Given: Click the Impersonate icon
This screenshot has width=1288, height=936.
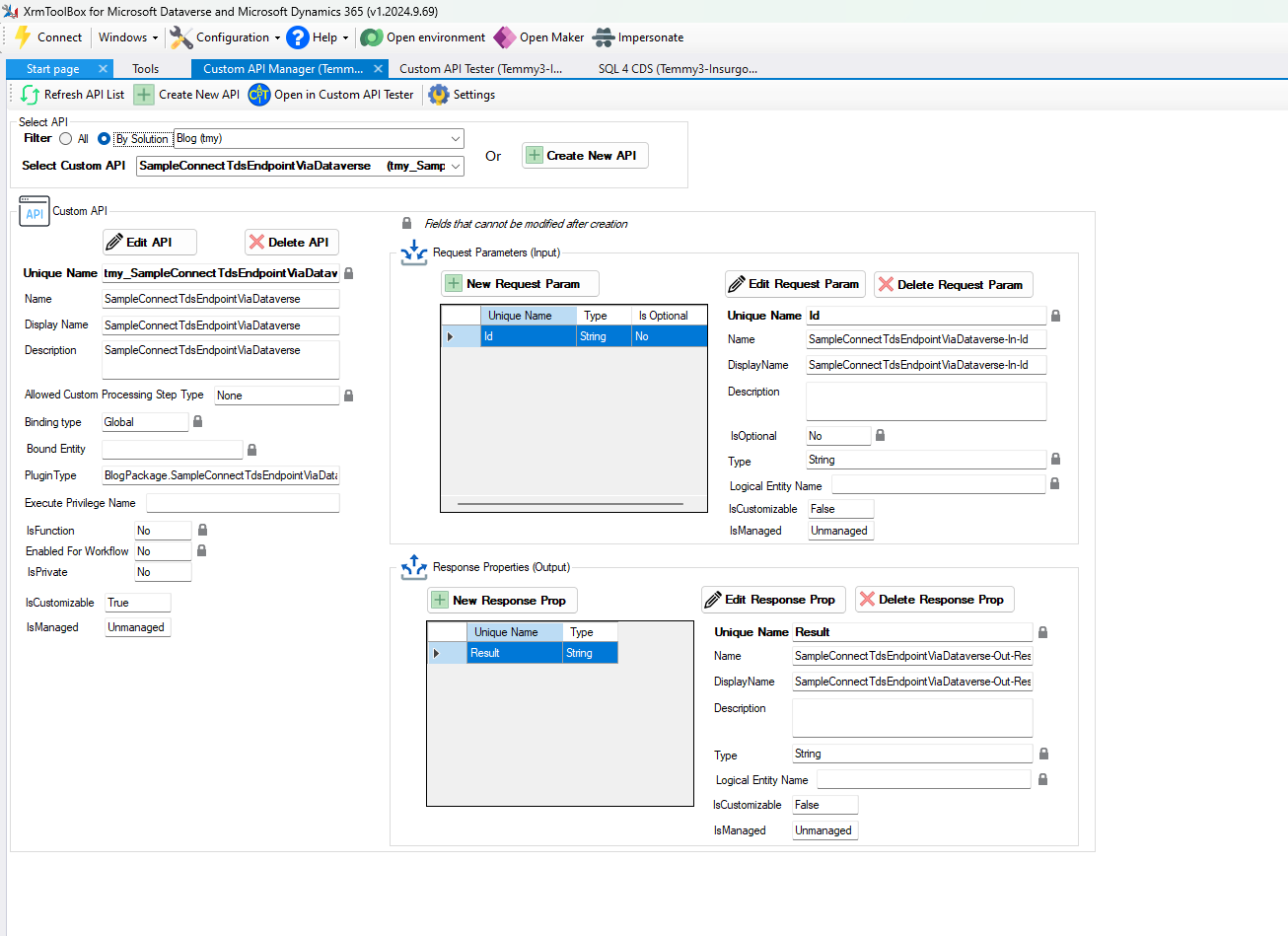Looking at the screenshot, I should tap(604, 37).
